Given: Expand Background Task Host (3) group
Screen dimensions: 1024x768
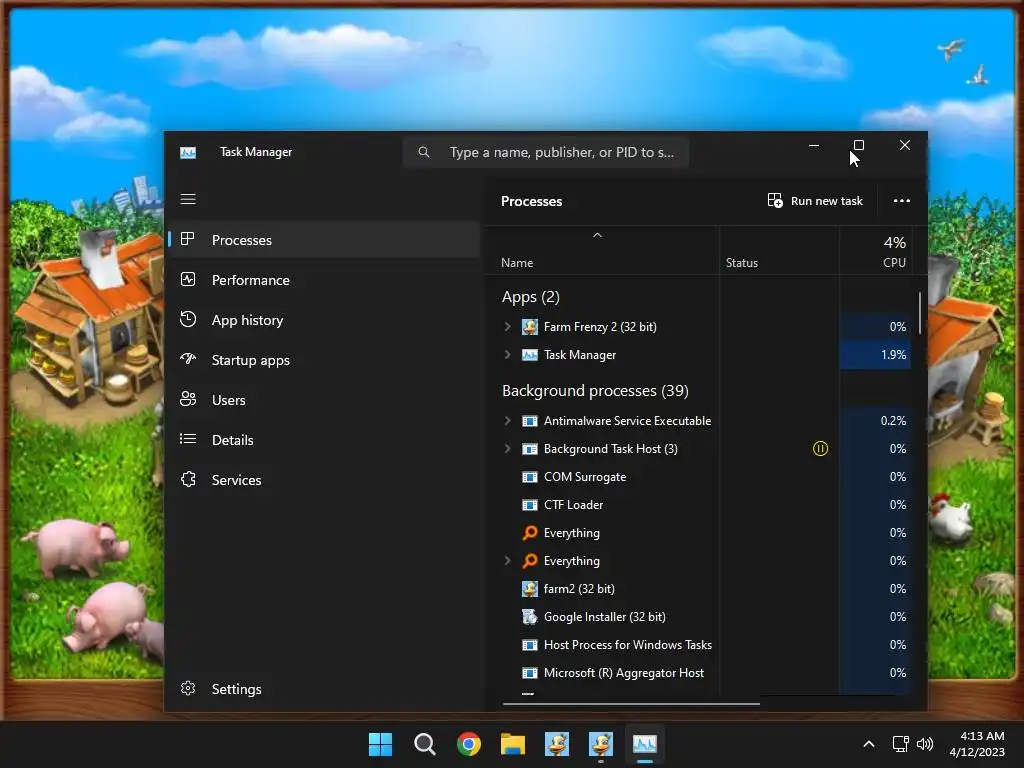Looking at the screenshot, I should click(507, 449).
